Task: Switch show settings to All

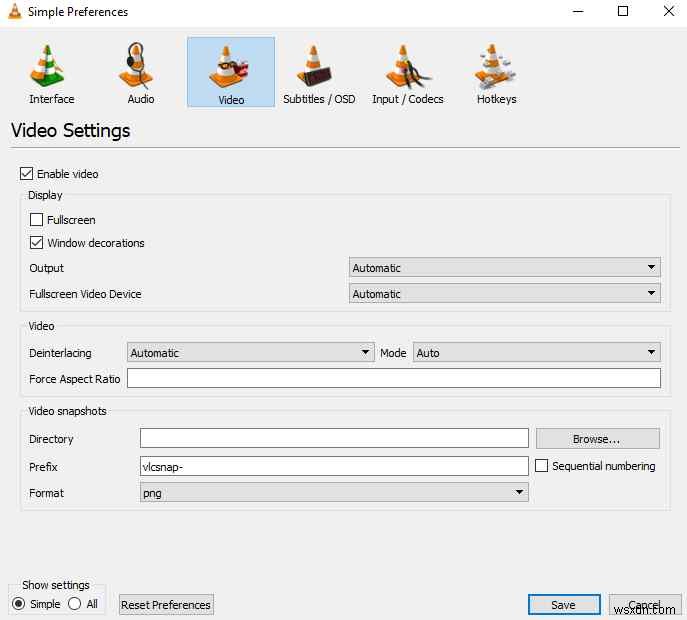Action: click(74, 604)
